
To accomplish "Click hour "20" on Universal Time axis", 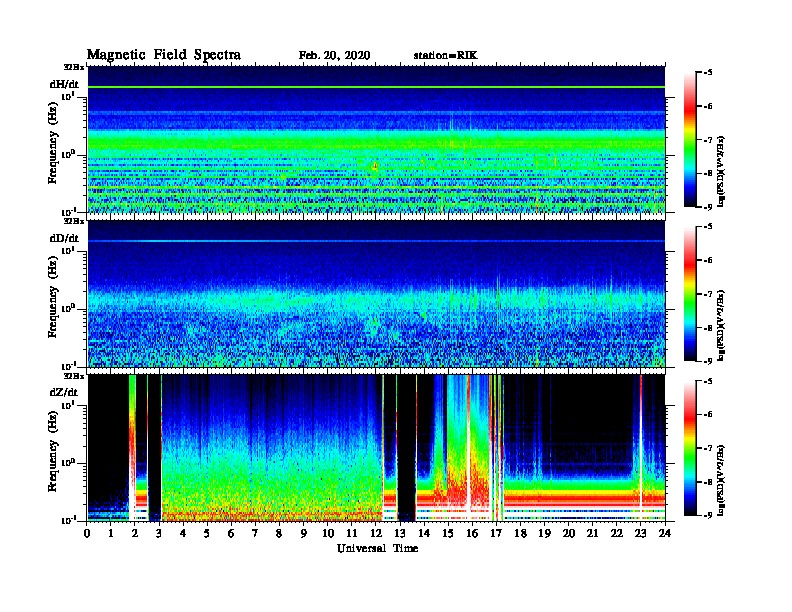I will coord(569,533).
